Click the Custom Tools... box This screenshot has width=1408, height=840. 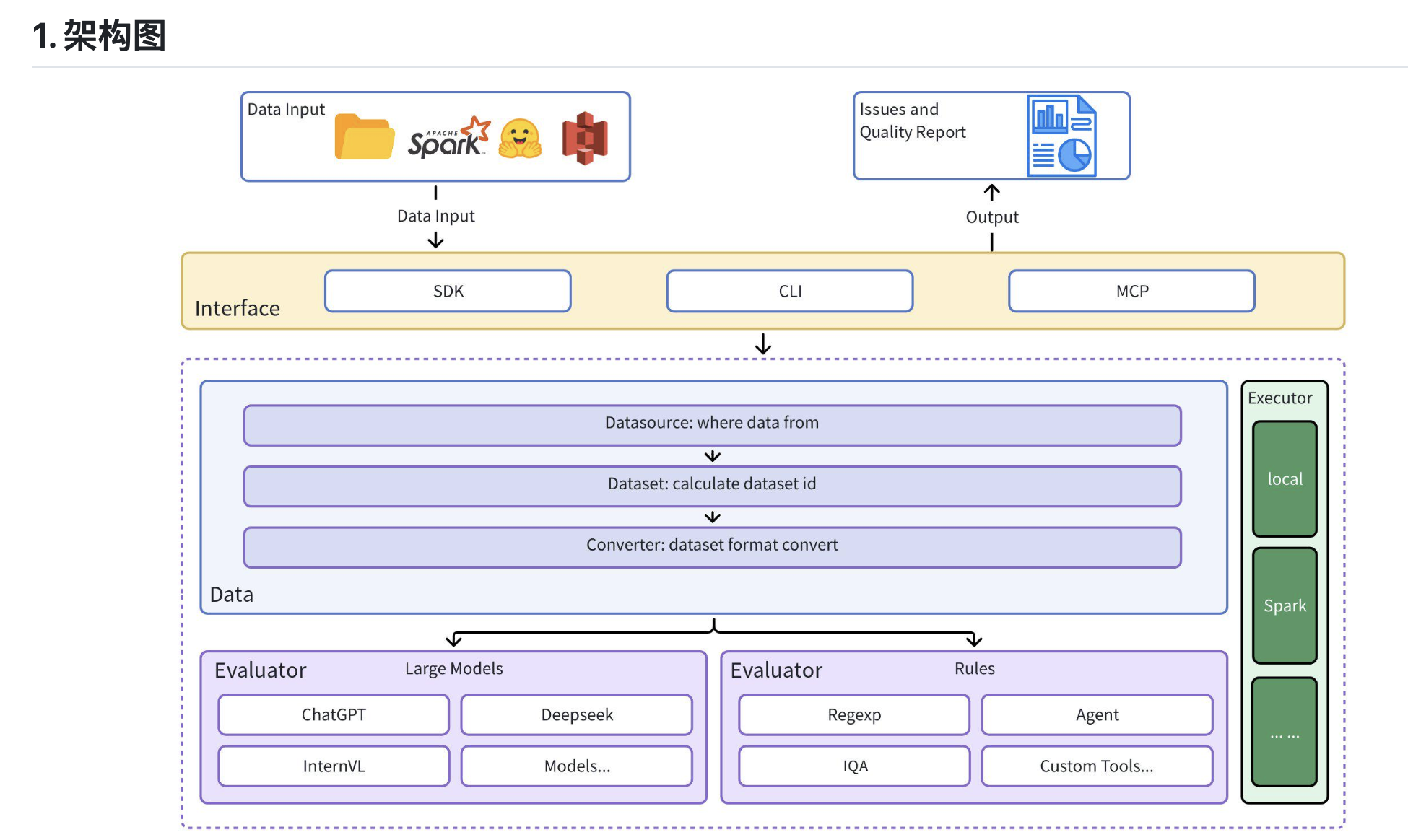point(1096,766)
